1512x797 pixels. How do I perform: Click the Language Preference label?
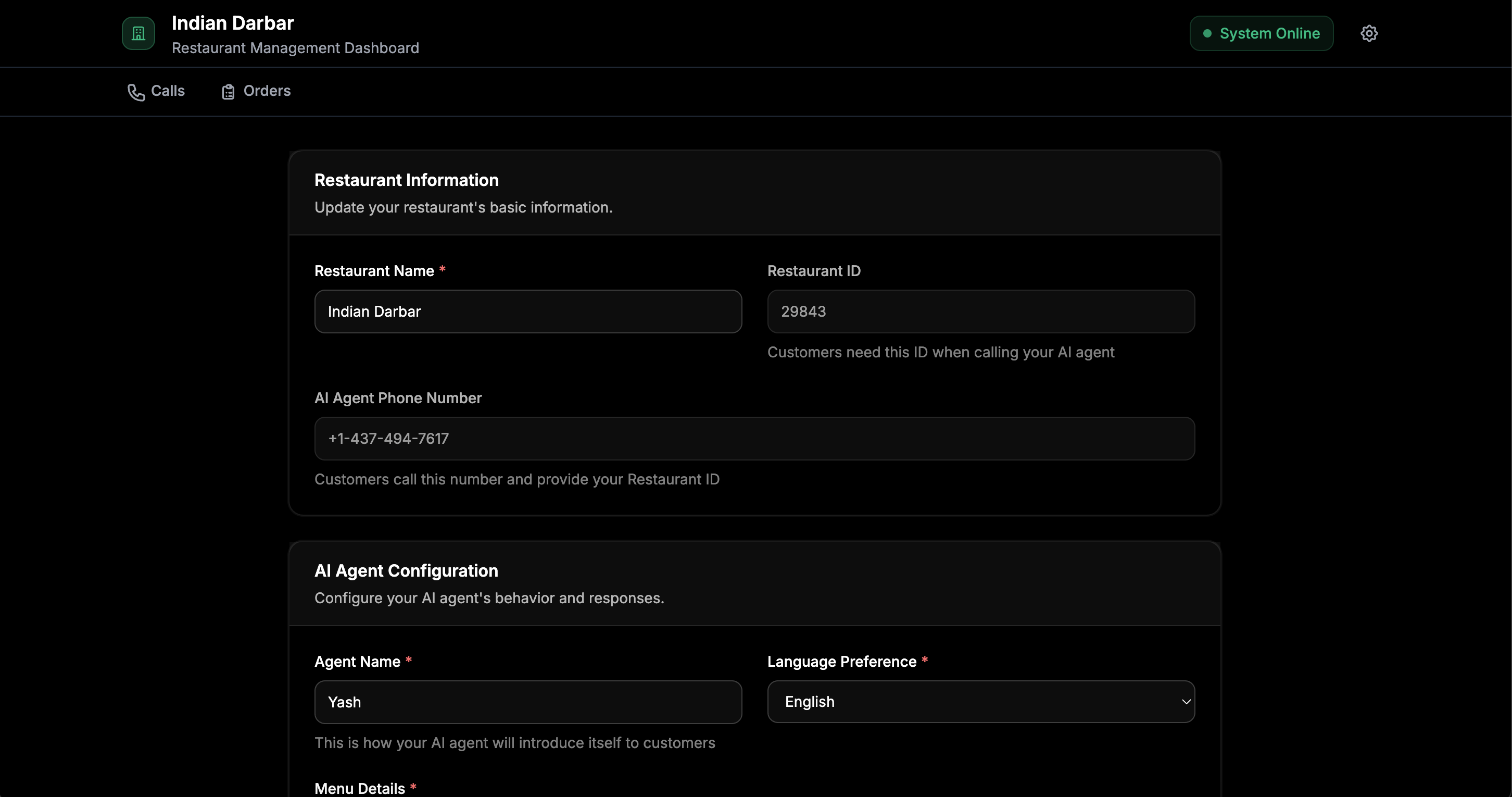[841, 662]
